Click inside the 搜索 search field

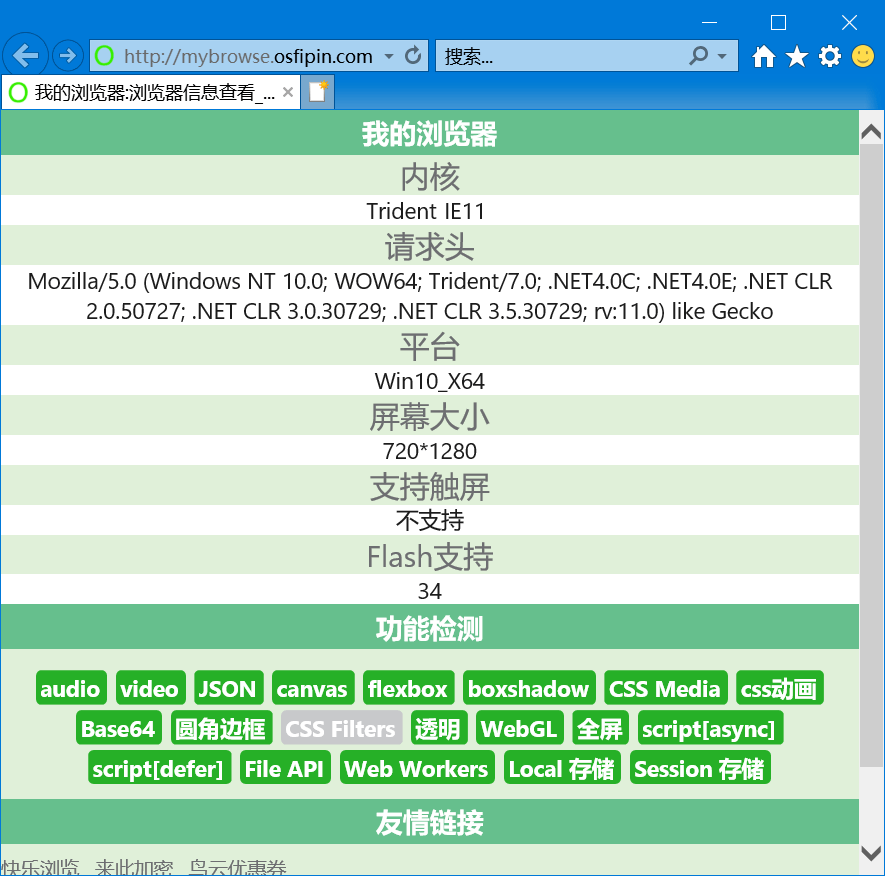(x=560, y=57)
